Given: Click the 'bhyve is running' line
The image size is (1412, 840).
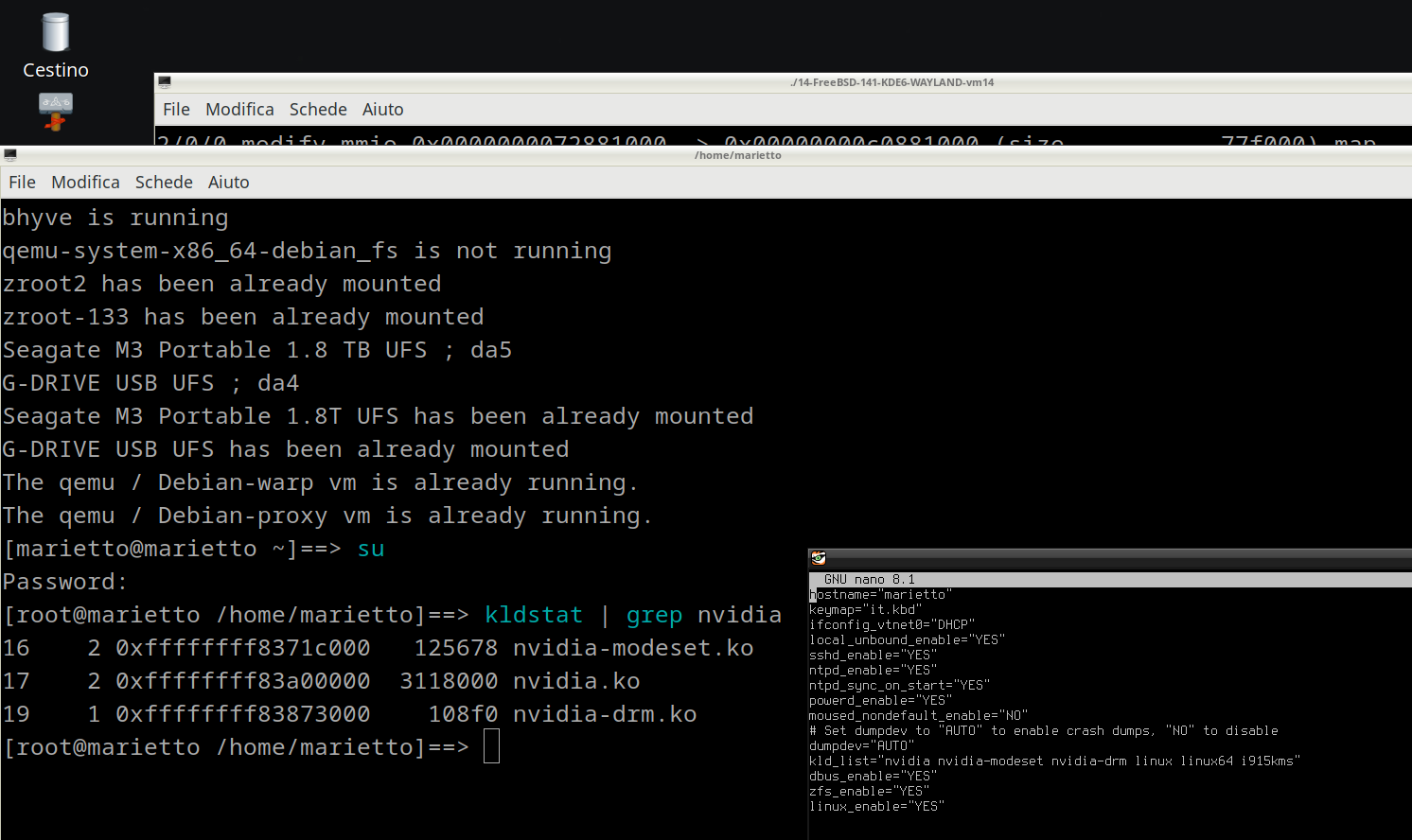Looking at the screenshot, I should click(x=115, y=218).
